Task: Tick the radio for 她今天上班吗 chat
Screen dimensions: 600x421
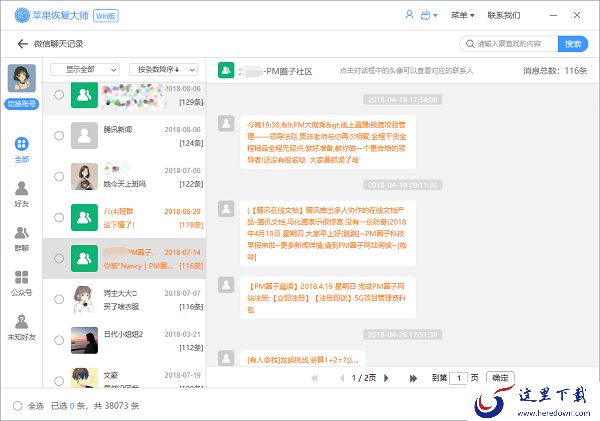Action: 59,176
